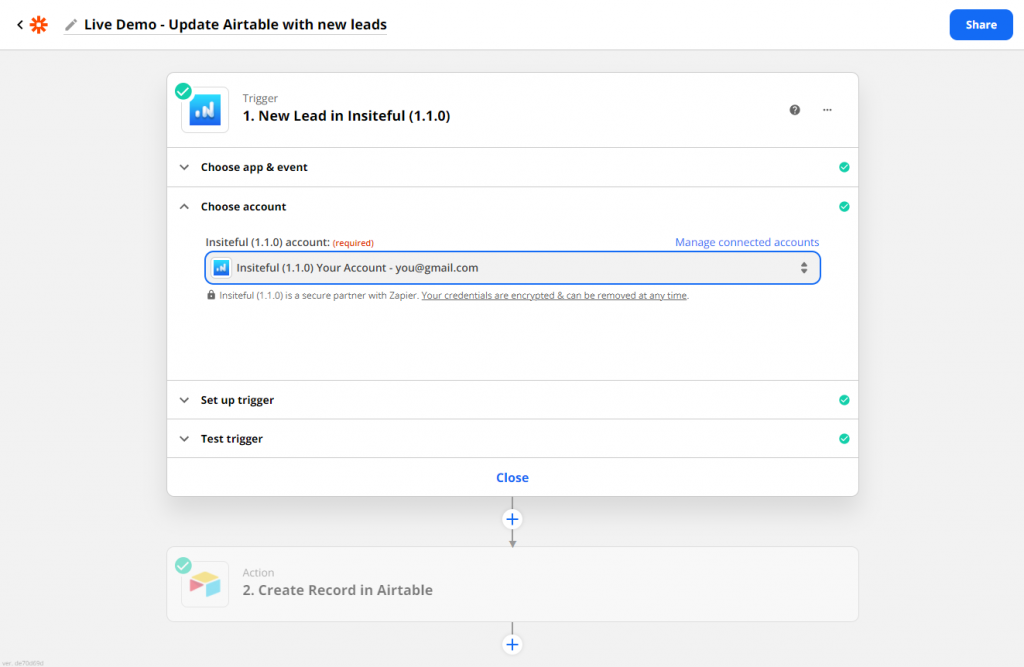The width and height of the screenshot is (1024, 667).
Task: Click the small Insiteful icon inside the account field
Action: point(221,268)
